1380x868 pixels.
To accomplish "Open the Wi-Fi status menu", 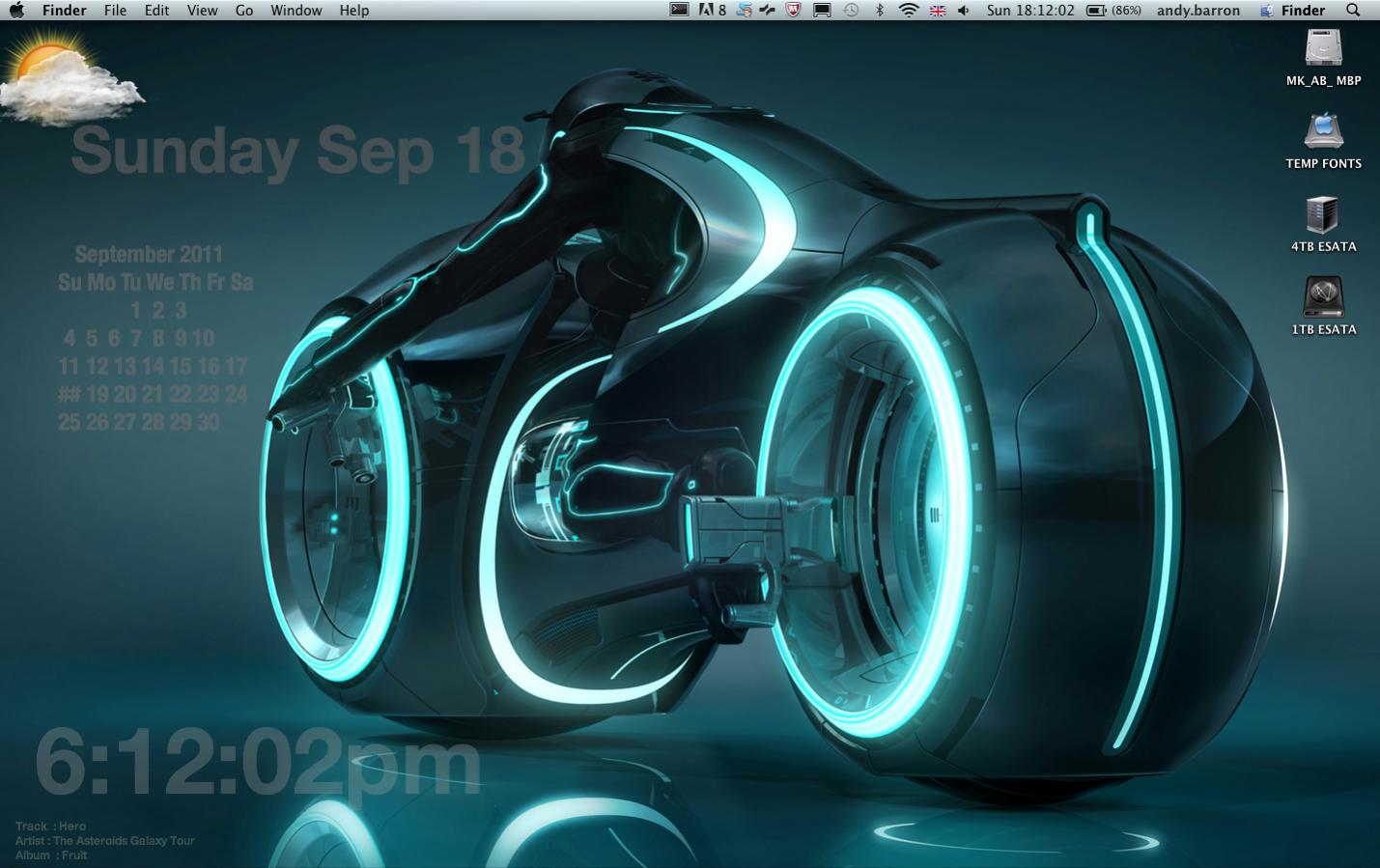I will coord(908,10).
